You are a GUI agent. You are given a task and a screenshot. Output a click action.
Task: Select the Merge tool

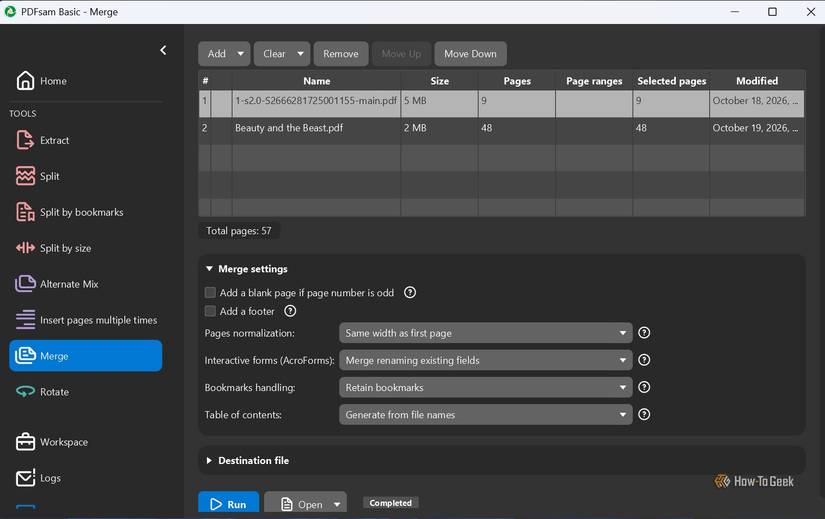pyautogui.click(x=86, y=355)
